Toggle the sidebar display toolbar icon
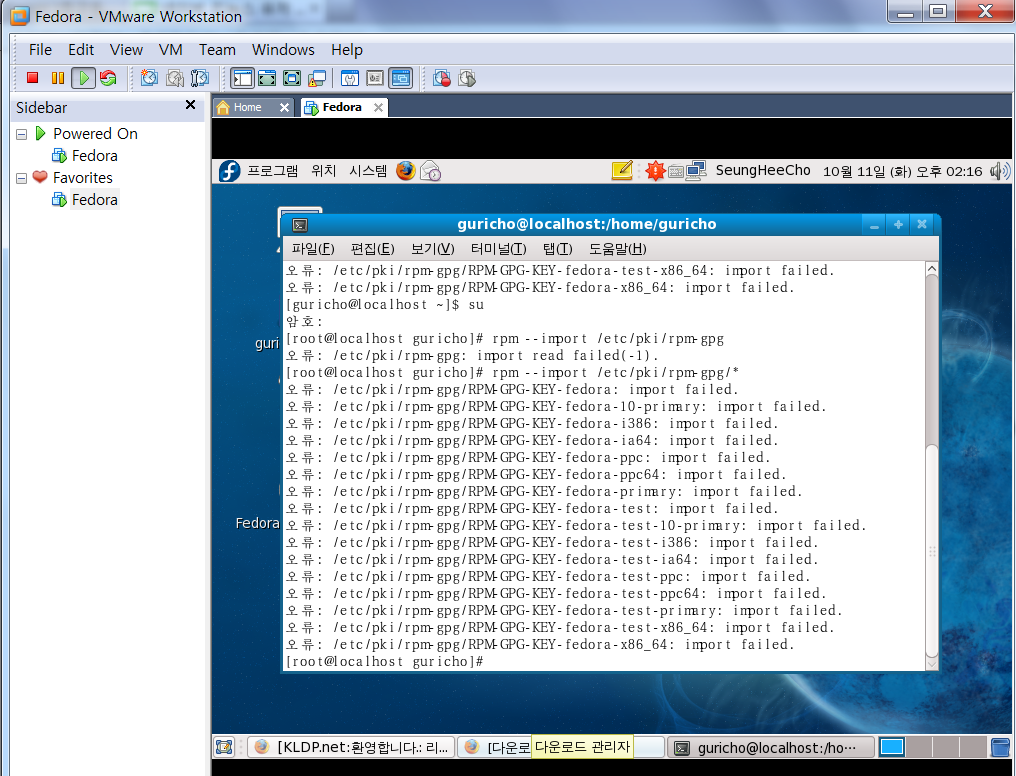Viewport: 1016px width, 776px height. [242, 78]
